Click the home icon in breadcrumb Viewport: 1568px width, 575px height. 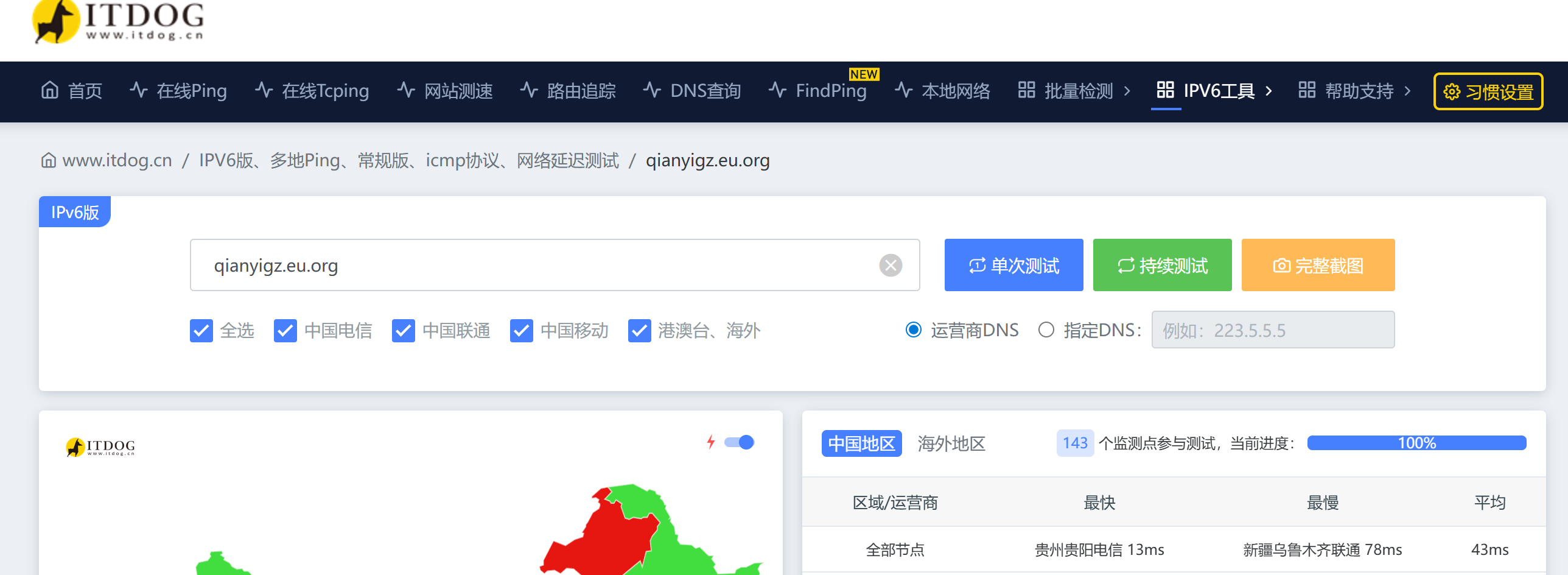tap(49, 160)
